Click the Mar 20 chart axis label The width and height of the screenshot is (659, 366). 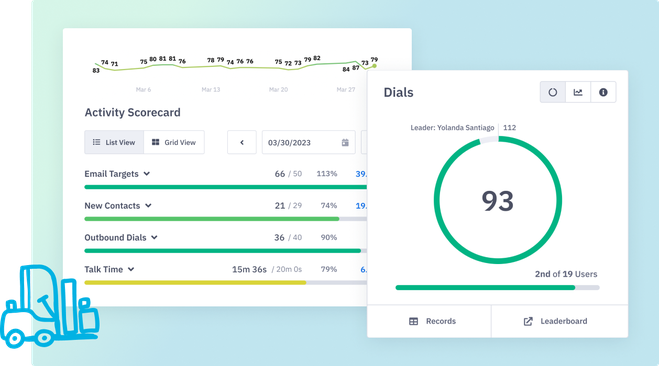pyautogui.click(x=278, y=90)
